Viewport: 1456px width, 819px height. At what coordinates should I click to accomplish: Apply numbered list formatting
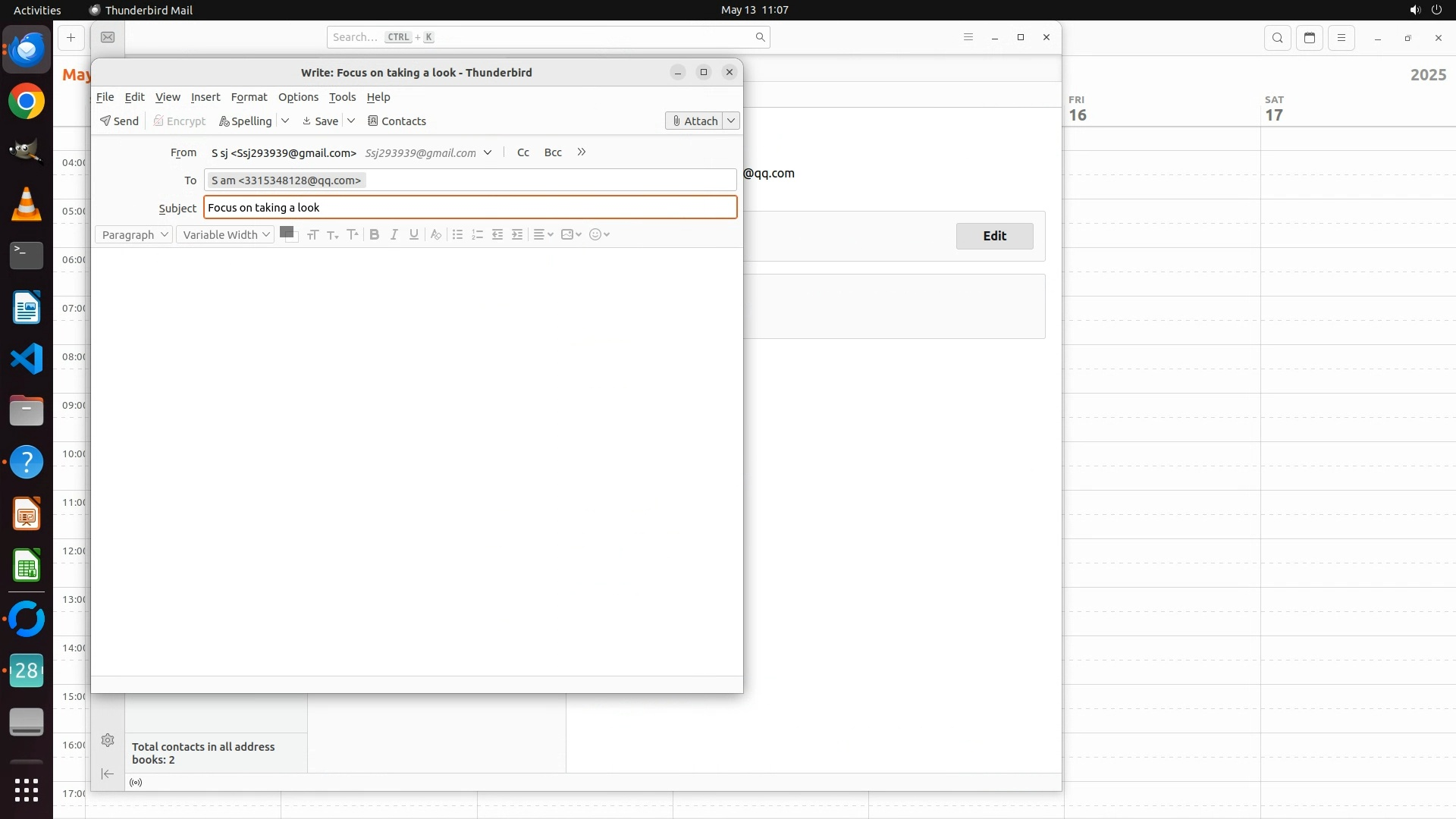pos(477,235)
